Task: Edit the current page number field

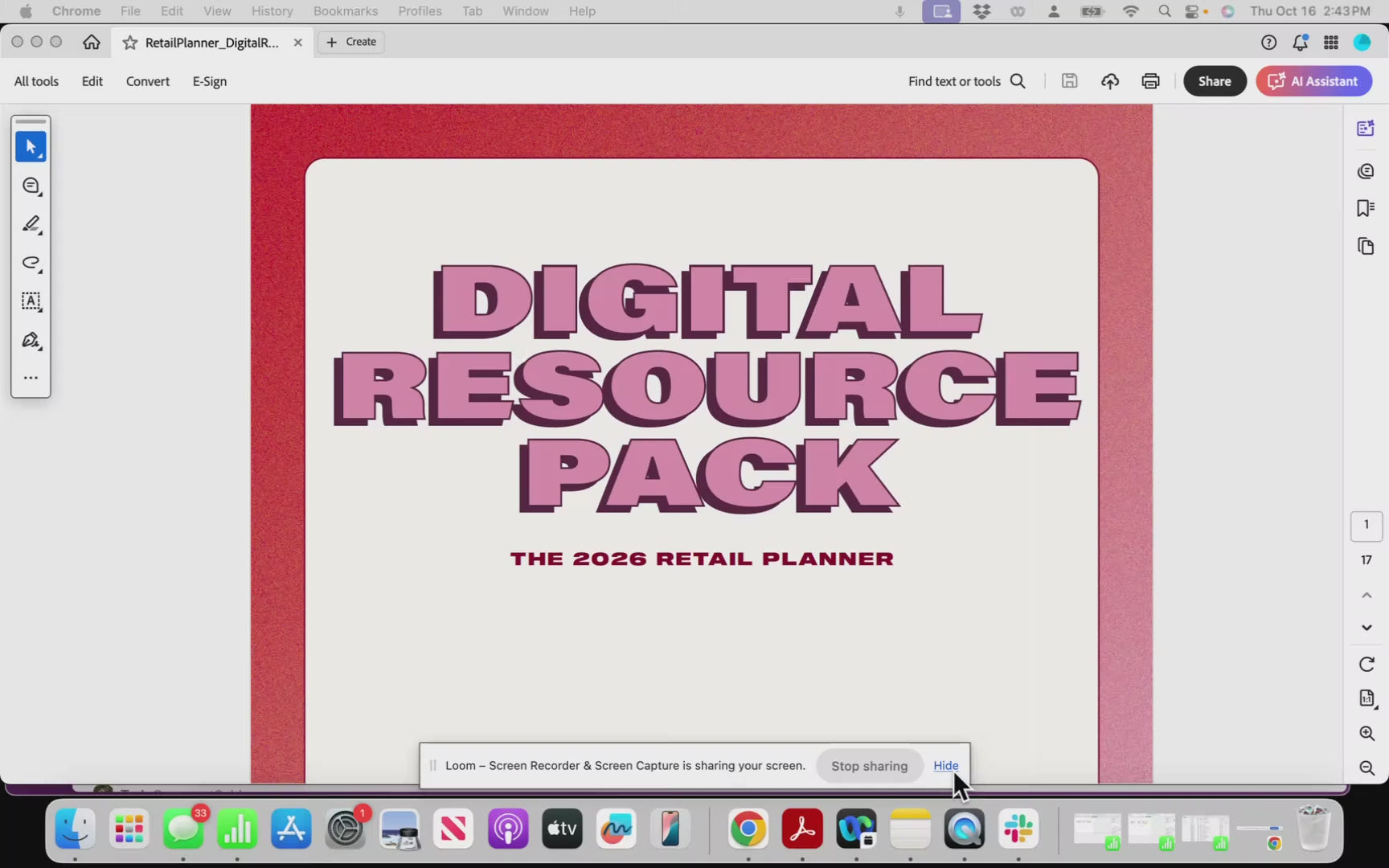Action: click(1366, 526)
